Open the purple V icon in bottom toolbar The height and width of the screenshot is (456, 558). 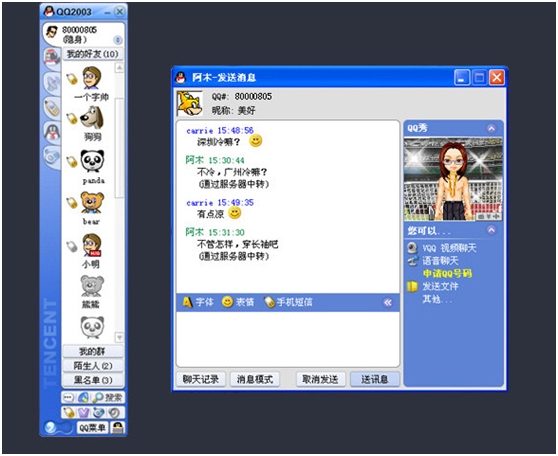tap(84, 413)
